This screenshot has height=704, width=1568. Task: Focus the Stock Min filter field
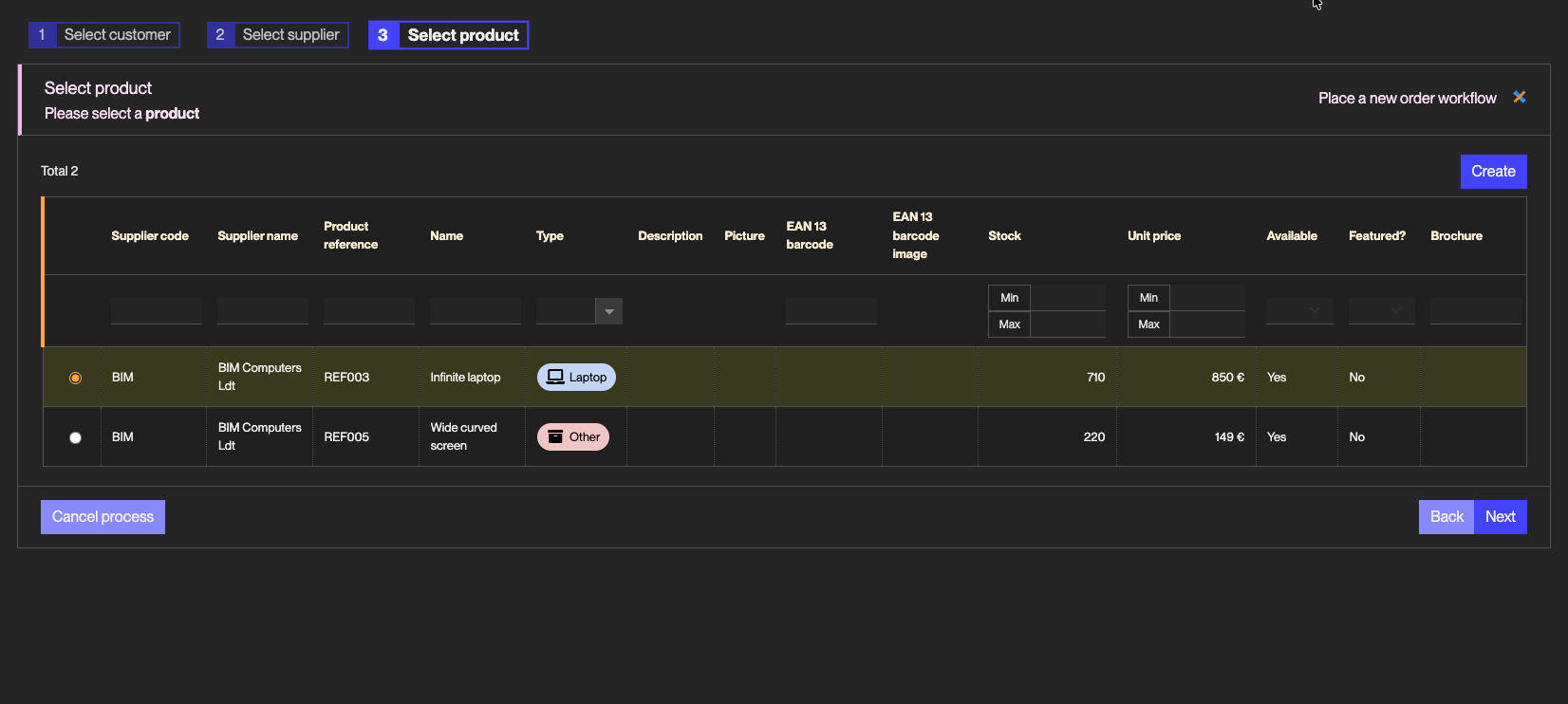coord(1068,298)
